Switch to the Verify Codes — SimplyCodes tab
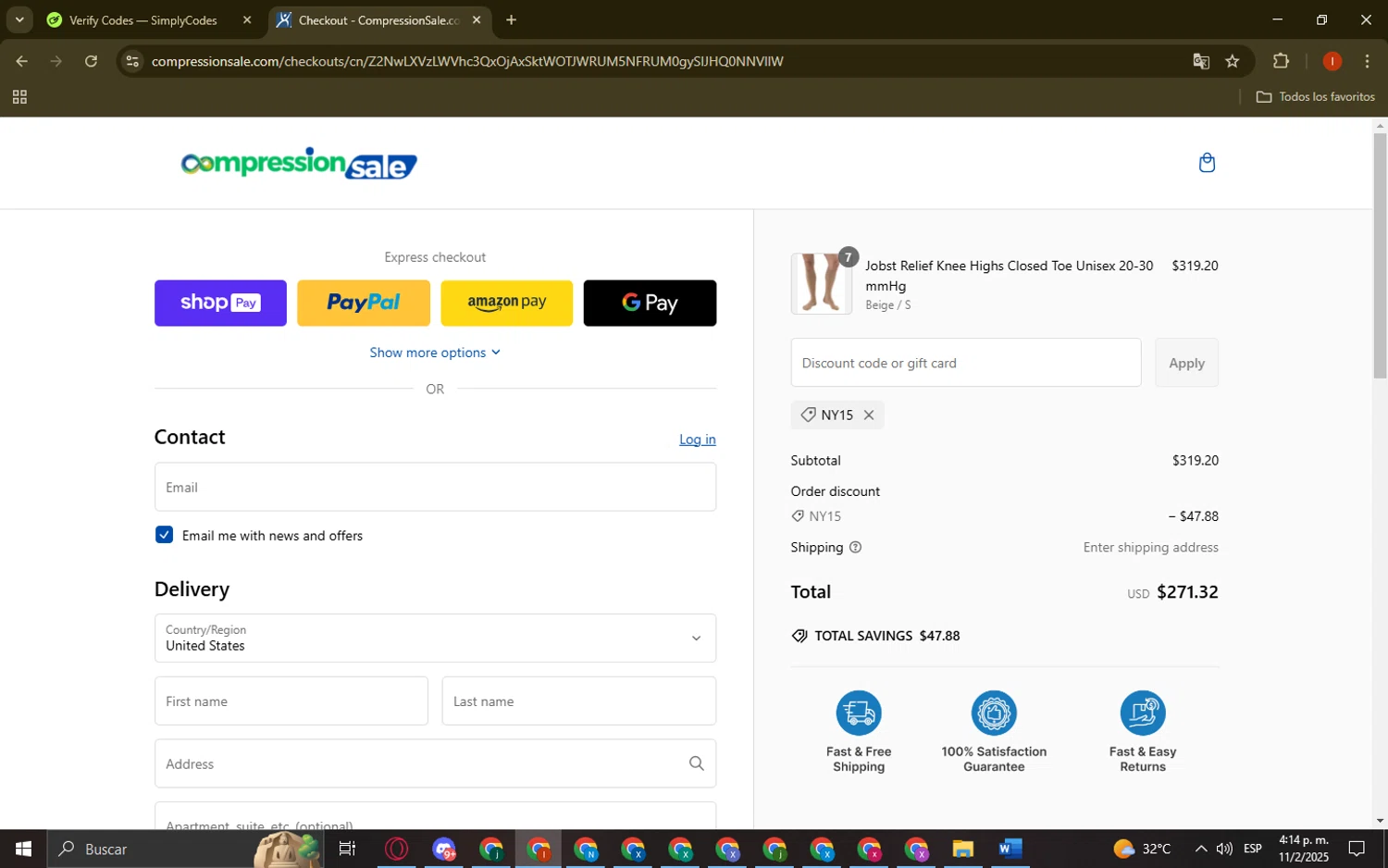The image size is (1388, 868). (x=143, y=20)
